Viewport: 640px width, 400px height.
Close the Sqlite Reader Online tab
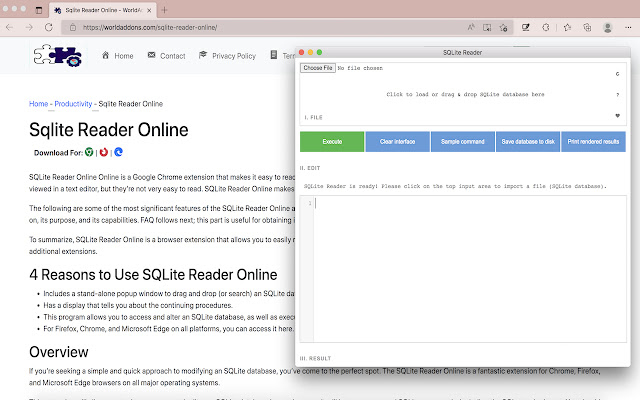coord(149,10)
